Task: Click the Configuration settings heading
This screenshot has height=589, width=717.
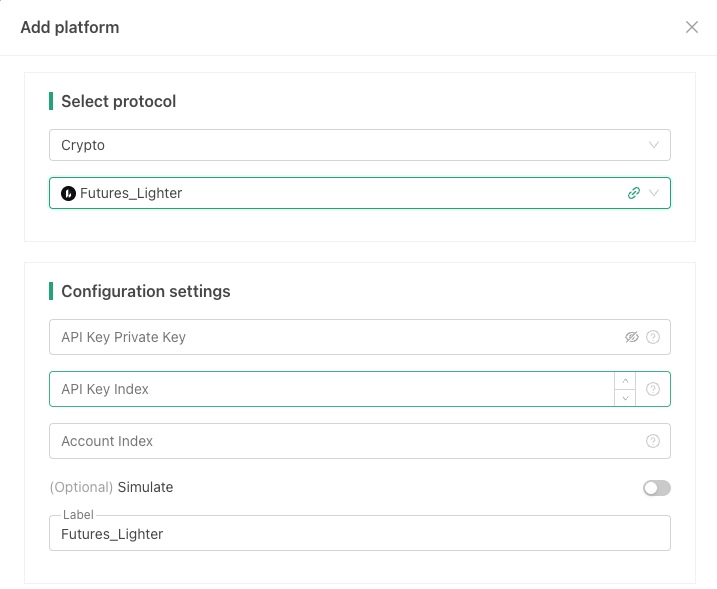Action: tap(145, 291)
